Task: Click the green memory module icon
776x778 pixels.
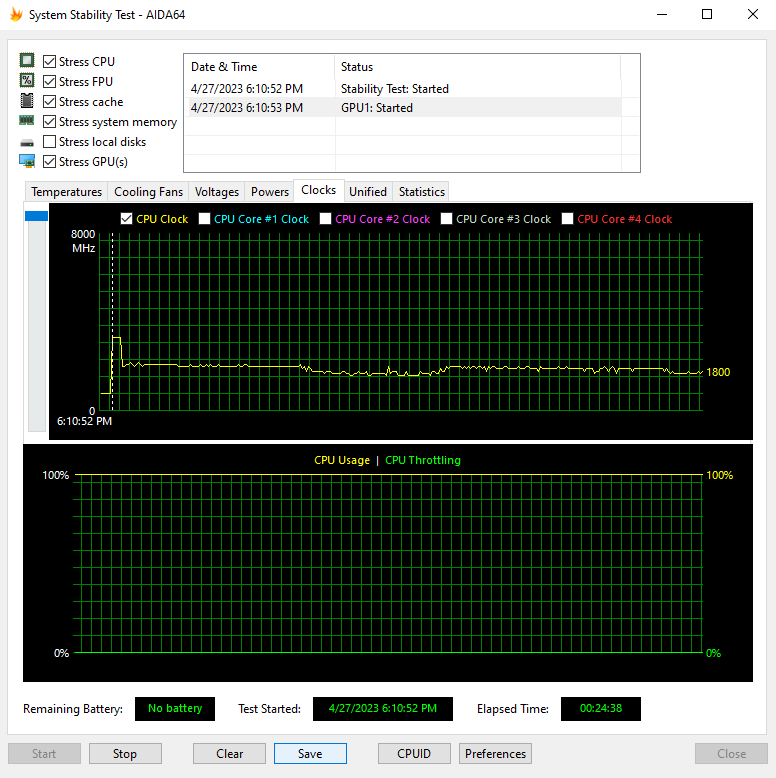Action: click(x=27, y=121)
